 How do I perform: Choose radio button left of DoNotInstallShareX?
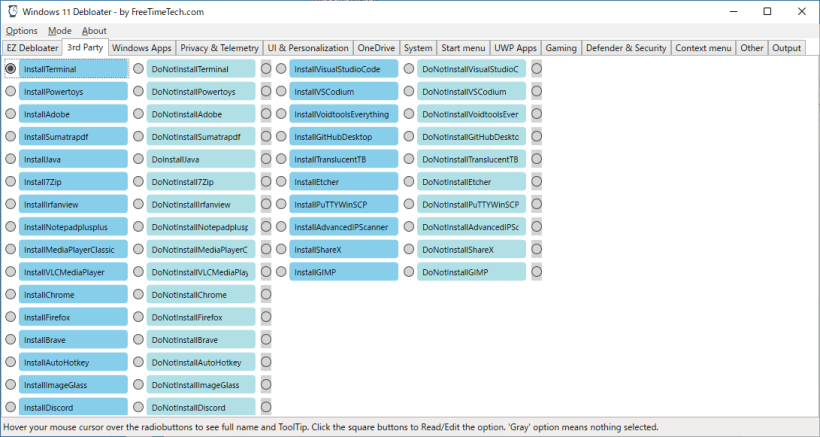pos(408,249)
